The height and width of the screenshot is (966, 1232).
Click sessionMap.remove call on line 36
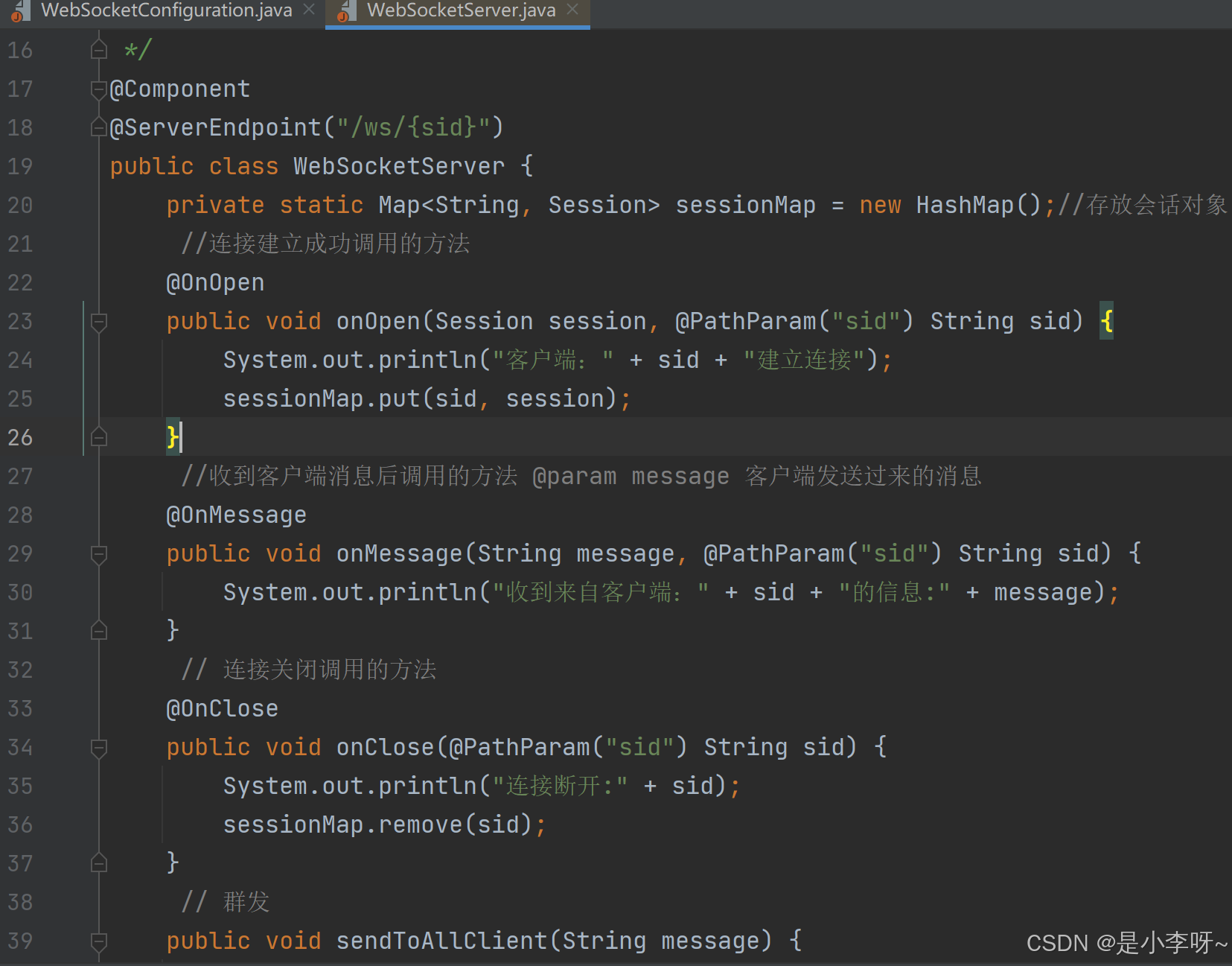342,824
